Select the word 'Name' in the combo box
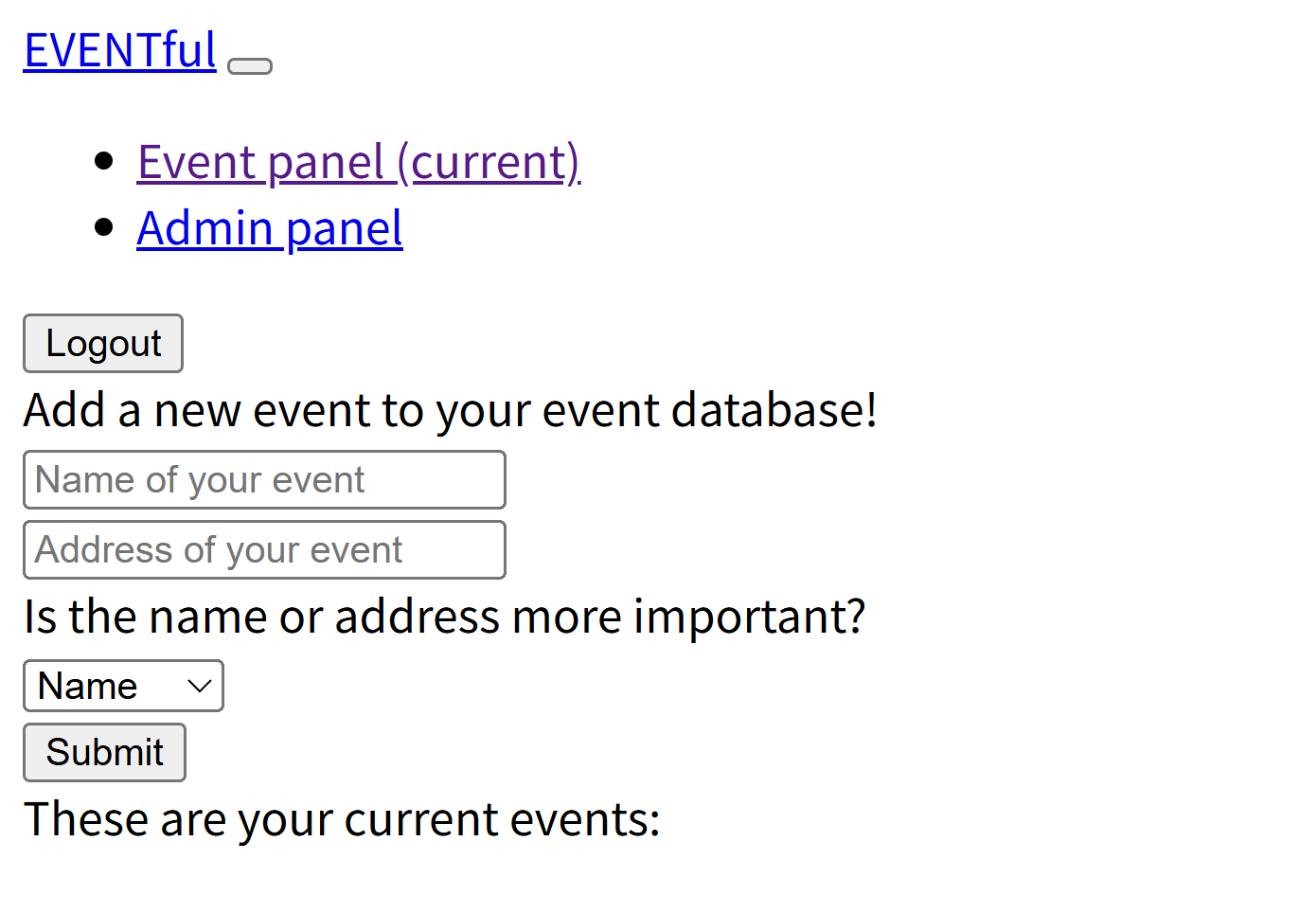 88,687
